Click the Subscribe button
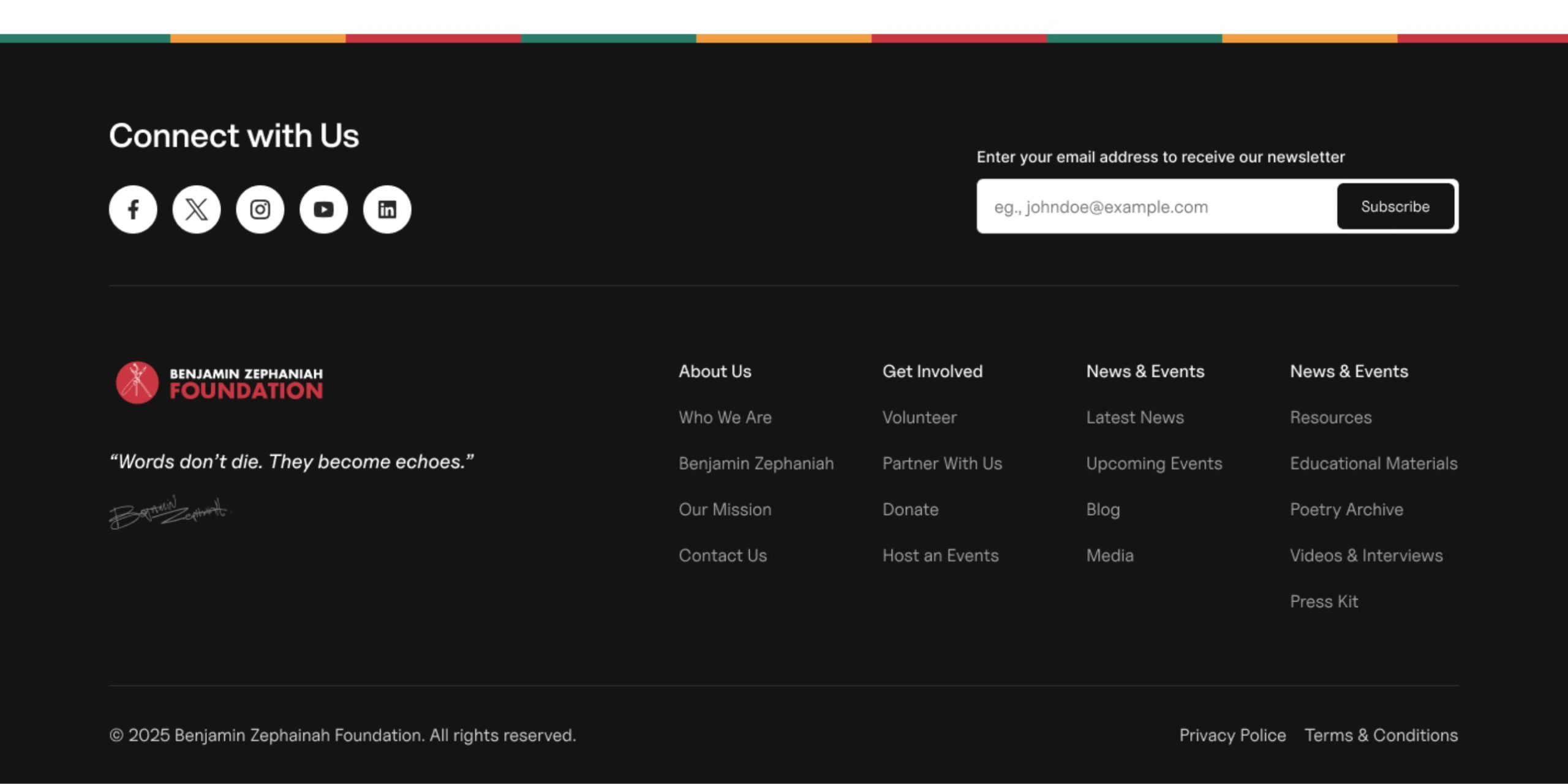1568x784 pixels. (x=1395, y=206)
